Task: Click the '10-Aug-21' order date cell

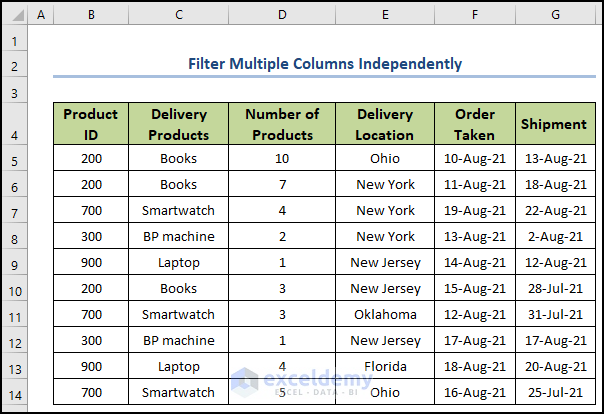Action: [x=474, y=158]
